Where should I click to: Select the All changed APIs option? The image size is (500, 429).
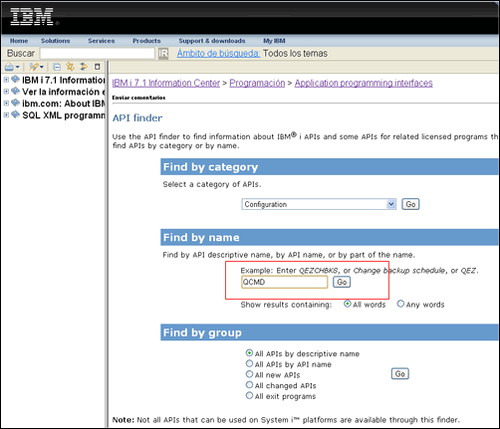point(249,385)
